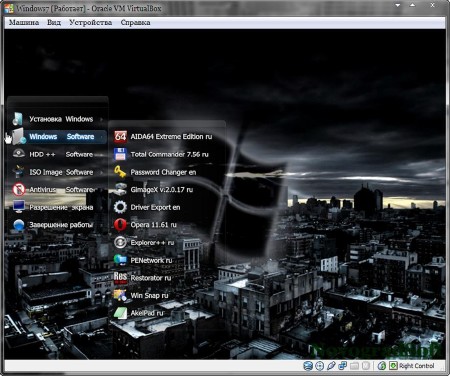Viewport: 450px width, 376px height.
Task: Choose Завершение работы entry
Action: click(x=57, y=225)
